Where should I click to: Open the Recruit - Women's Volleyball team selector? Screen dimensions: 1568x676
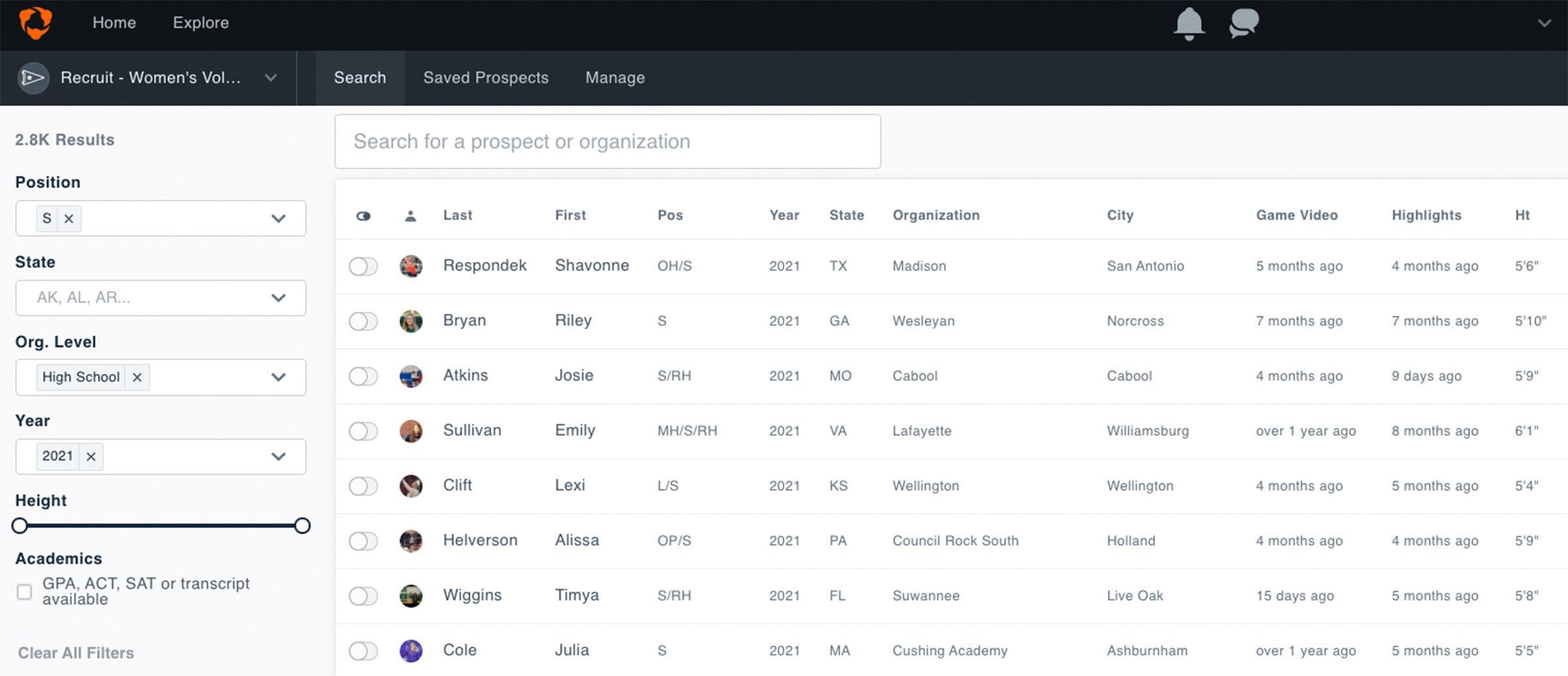pyautogui.click(x=150, y=78)
